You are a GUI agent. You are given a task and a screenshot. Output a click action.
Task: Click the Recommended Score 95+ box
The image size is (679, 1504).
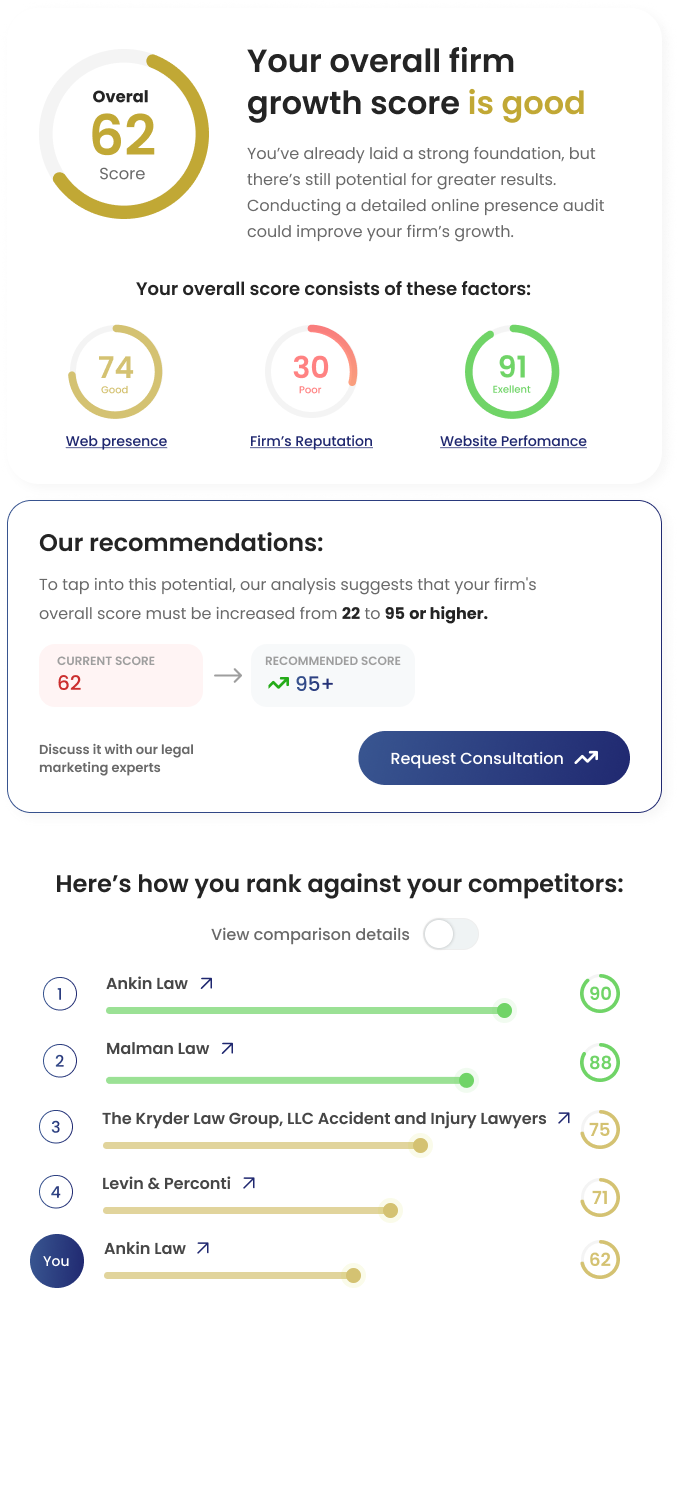point(332,675)
